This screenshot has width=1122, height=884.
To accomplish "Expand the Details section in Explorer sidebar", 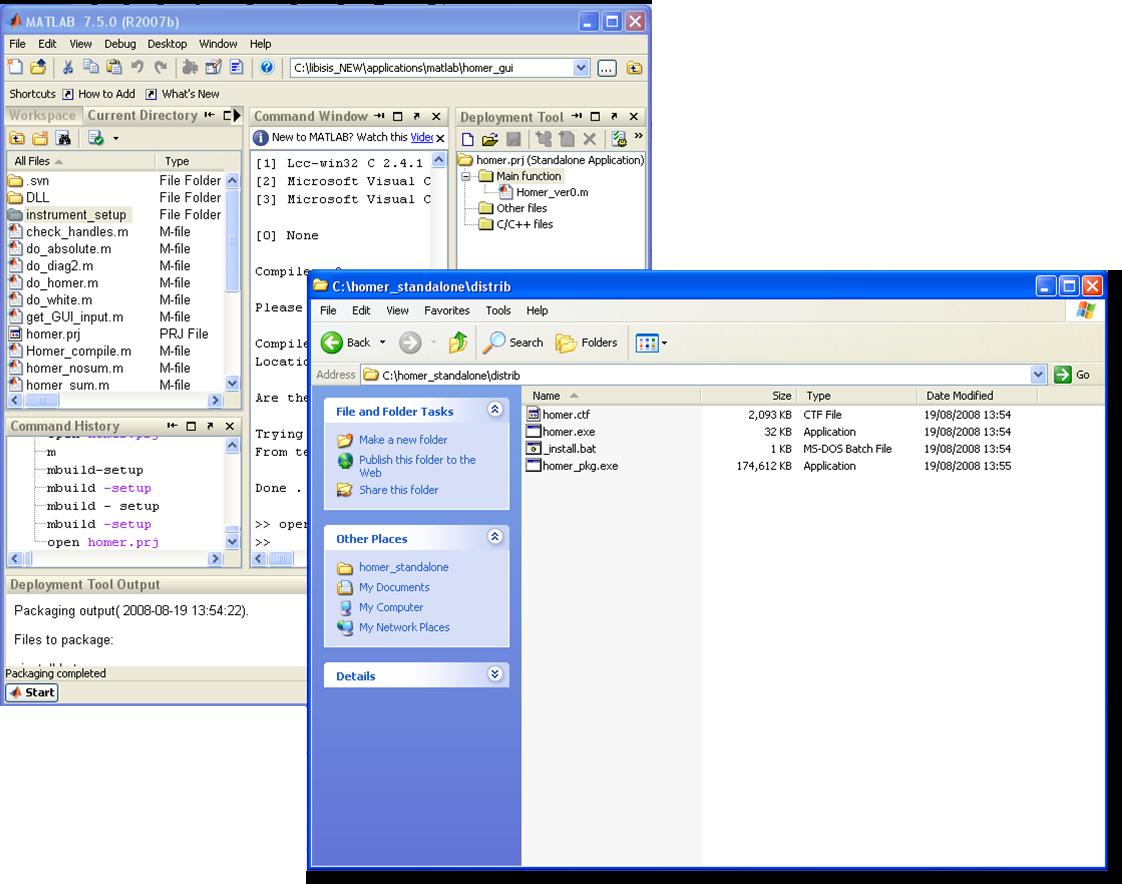I will point(494,675).
